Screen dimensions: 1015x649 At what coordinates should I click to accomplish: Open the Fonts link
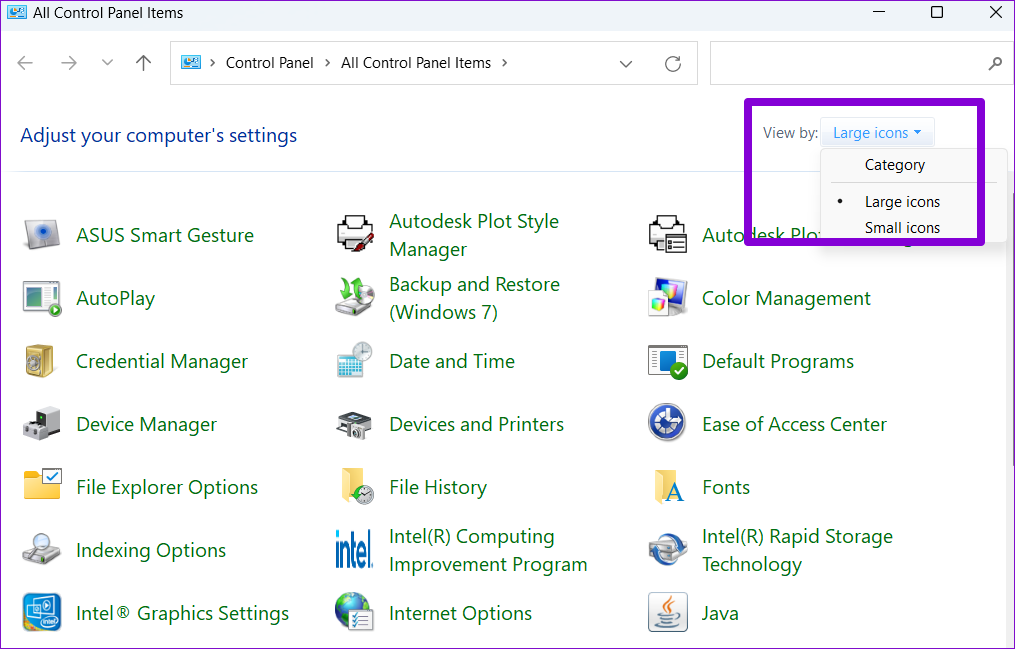[726, 487]
